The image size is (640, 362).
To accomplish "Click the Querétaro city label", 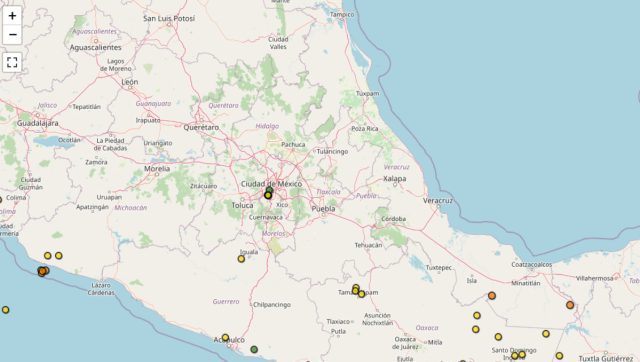I will pyautogui.click(x=201, y=127).
